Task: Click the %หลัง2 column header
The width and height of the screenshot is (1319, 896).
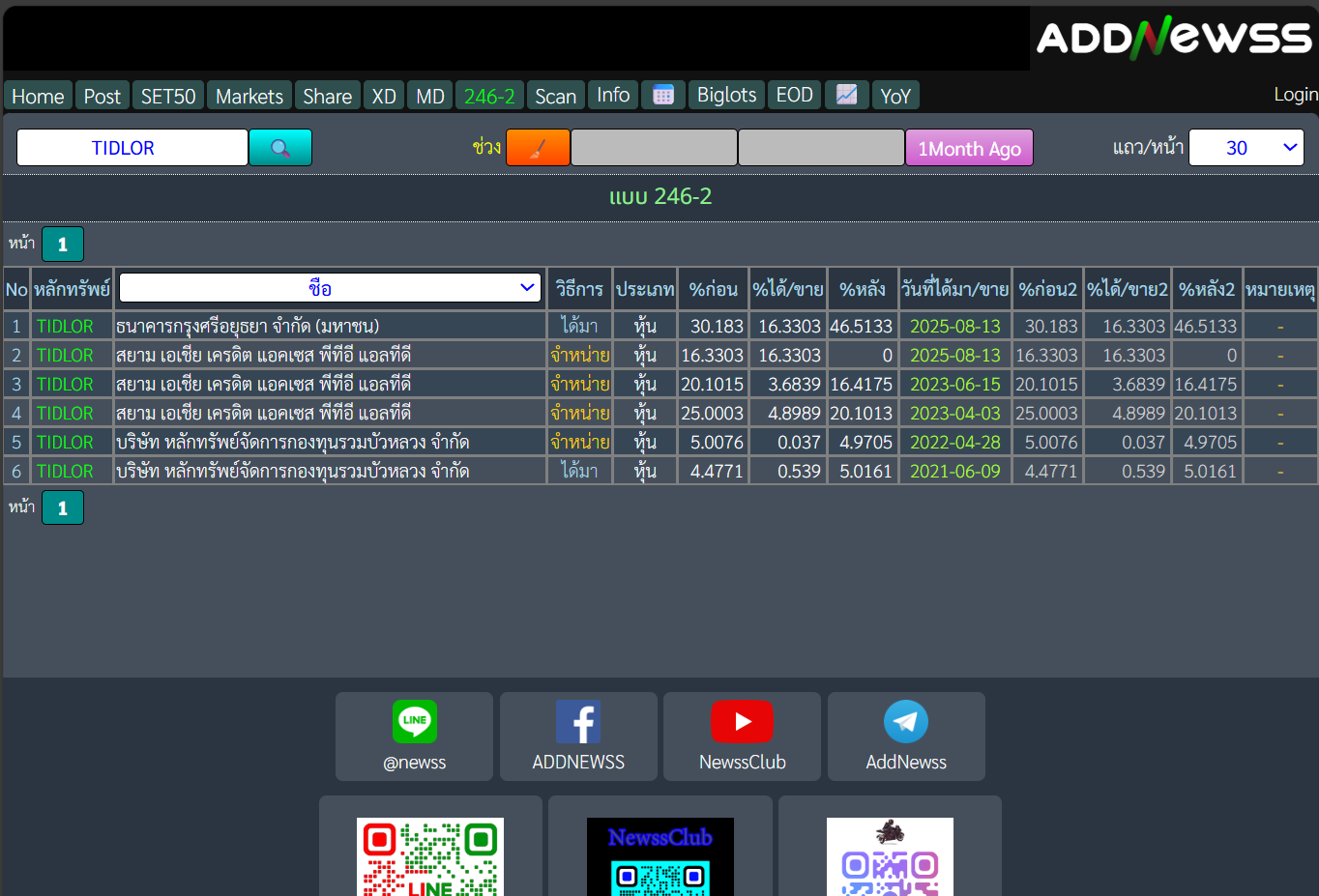Action: [1207, 288]
